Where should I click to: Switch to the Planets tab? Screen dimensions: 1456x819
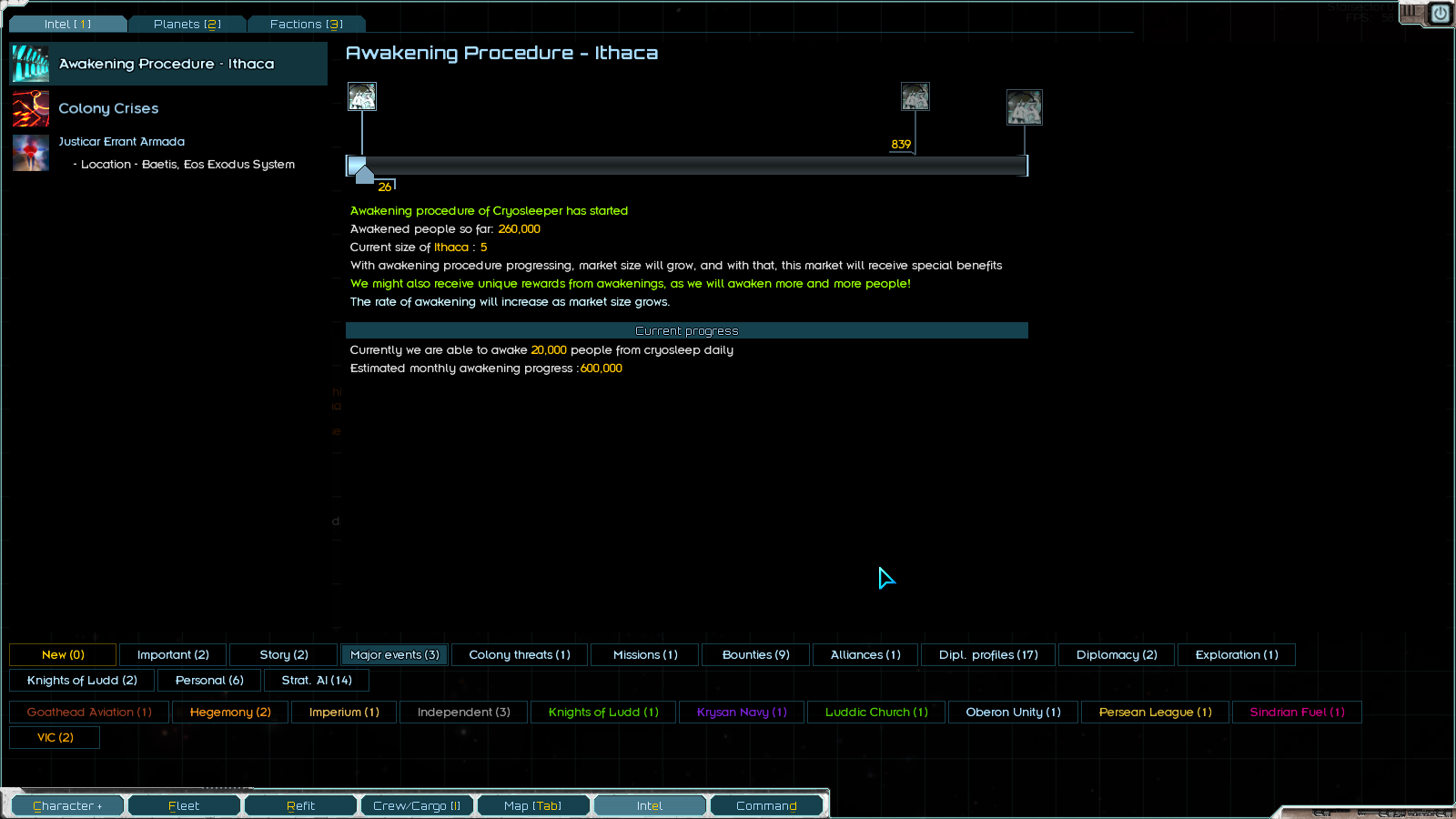(187, 24)
